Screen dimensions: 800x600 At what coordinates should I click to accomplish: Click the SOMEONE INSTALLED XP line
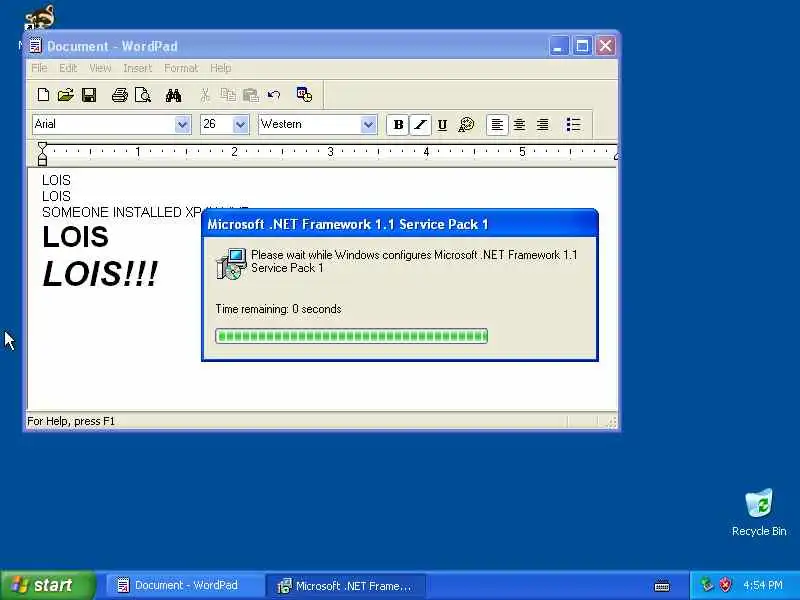(122, 212)
